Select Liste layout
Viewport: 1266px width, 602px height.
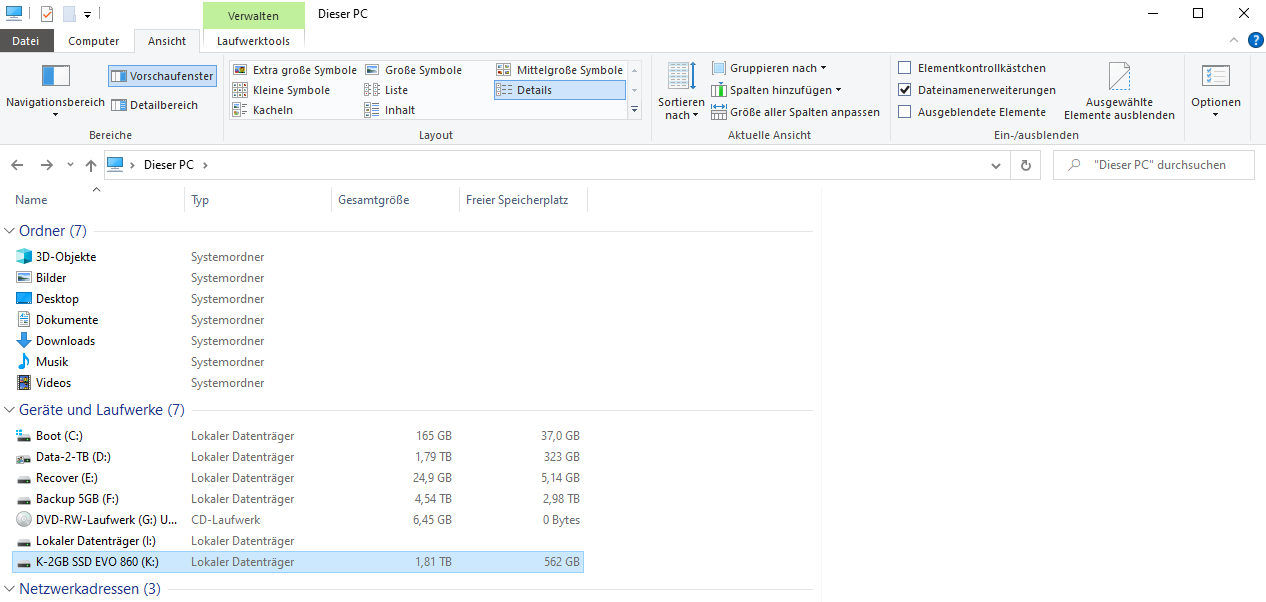(387, 90)
